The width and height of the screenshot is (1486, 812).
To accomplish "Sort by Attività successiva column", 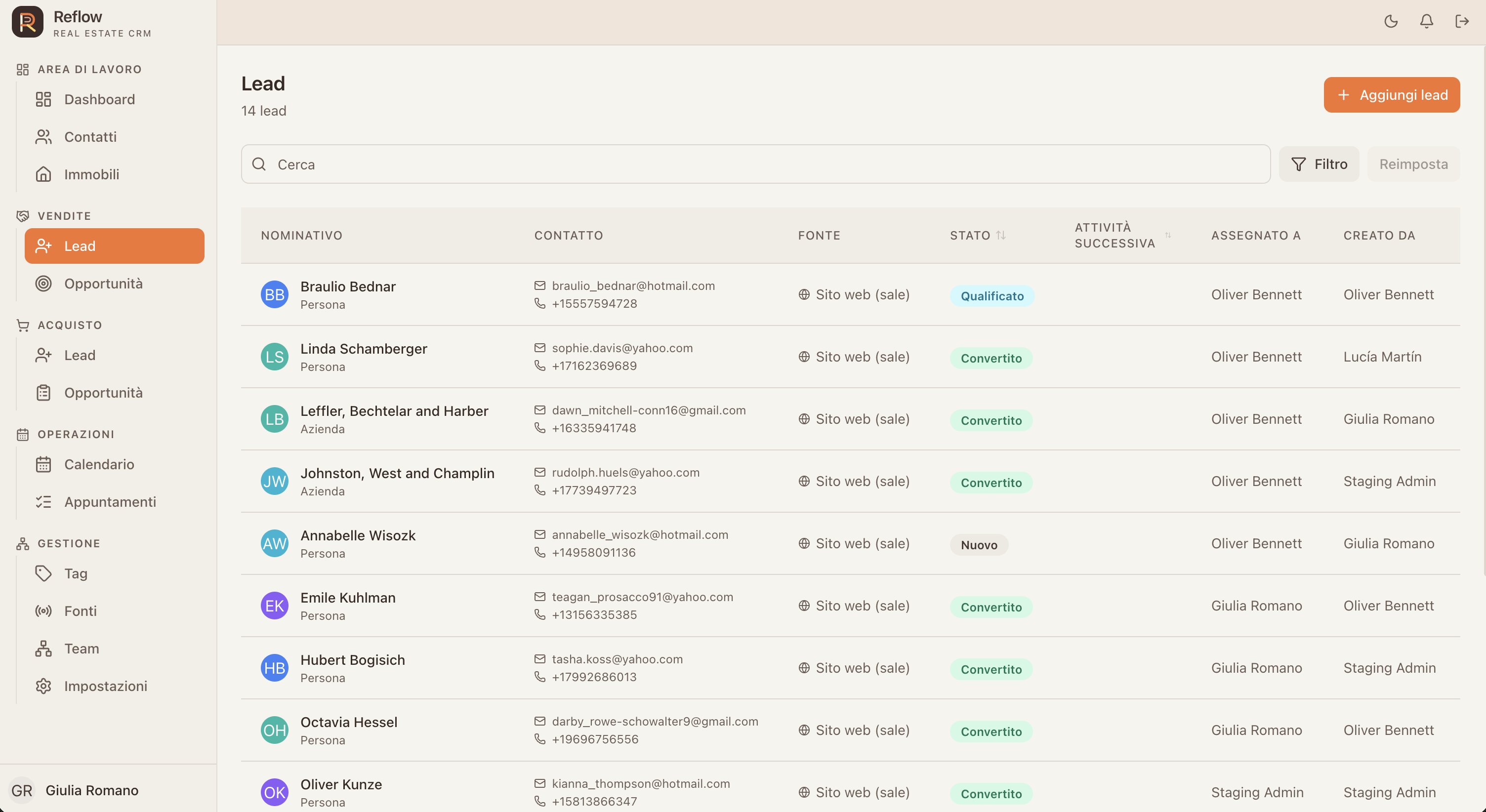I will 1122,235.
